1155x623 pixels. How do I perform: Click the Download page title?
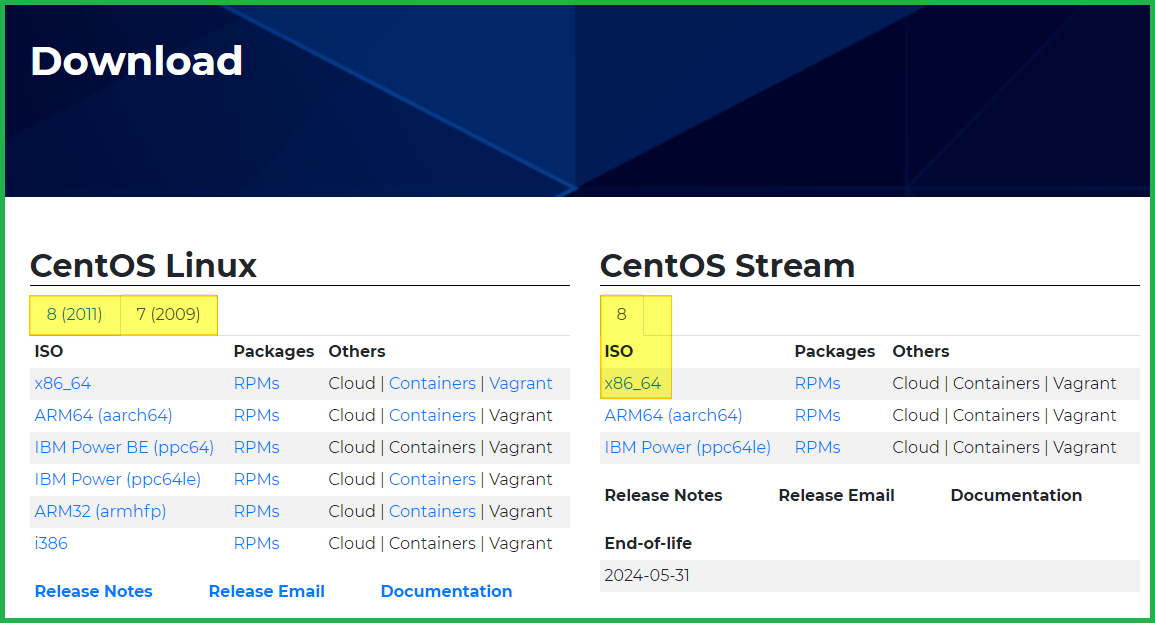point(137,61)
